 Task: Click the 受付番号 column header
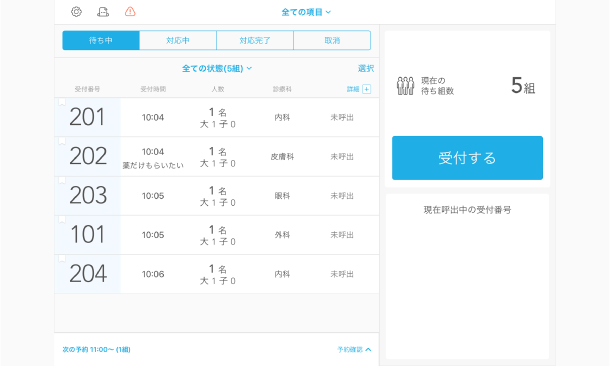88,89
